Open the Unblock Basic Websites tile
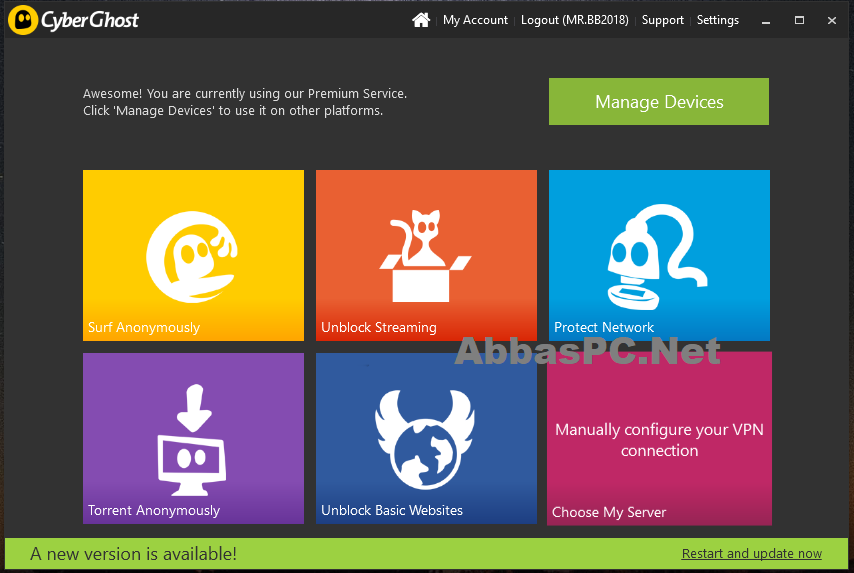This screenshot has width=854, height=573. point(426,438)
